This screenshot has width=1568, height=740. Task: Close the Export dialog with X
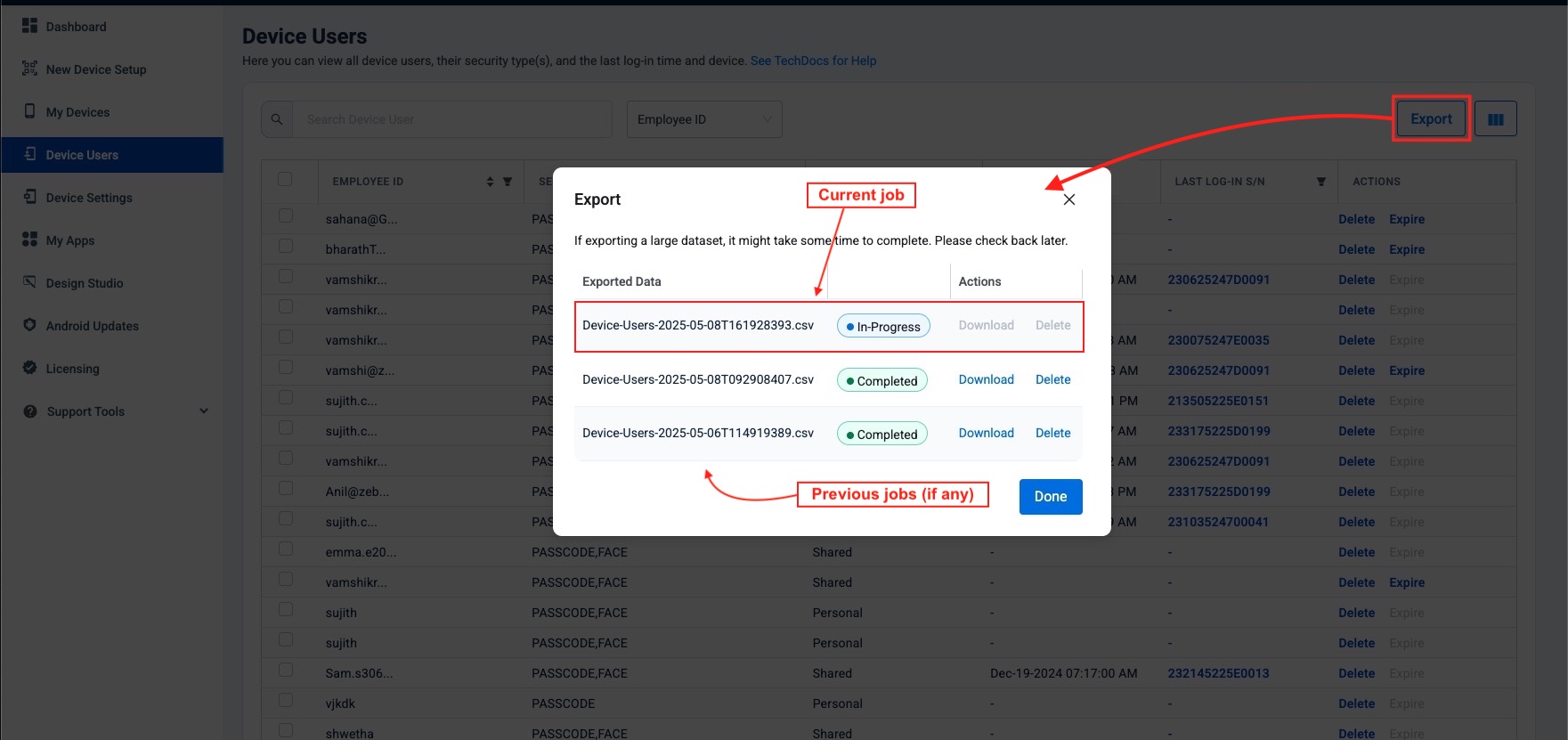coord(1068,199)
